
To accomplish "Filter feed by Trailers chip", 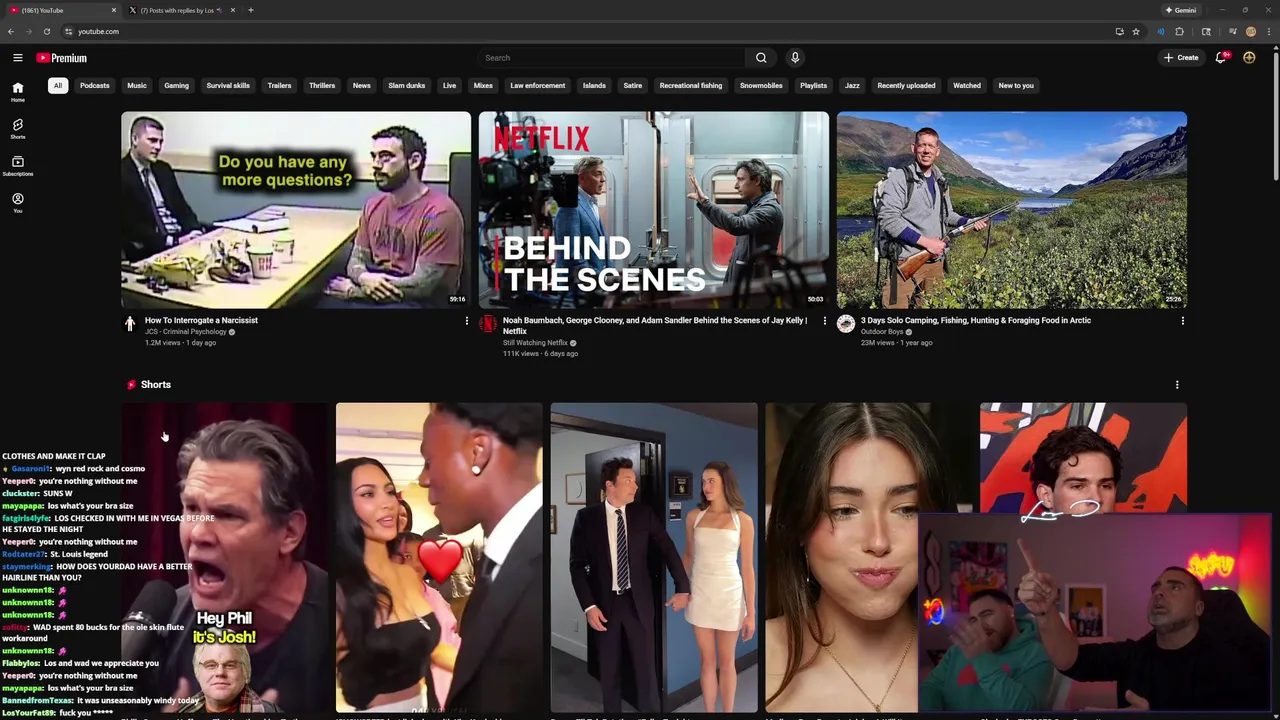I will point(280,86).
